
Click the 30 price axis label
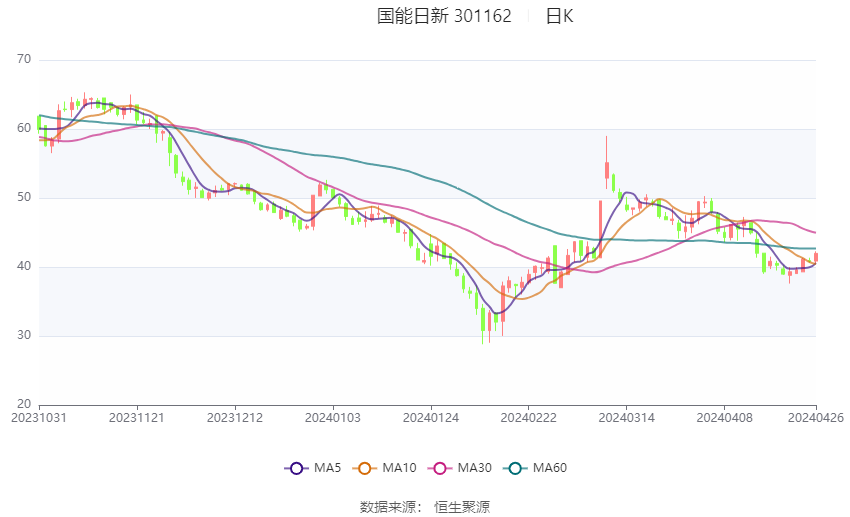tap(25, 336)
